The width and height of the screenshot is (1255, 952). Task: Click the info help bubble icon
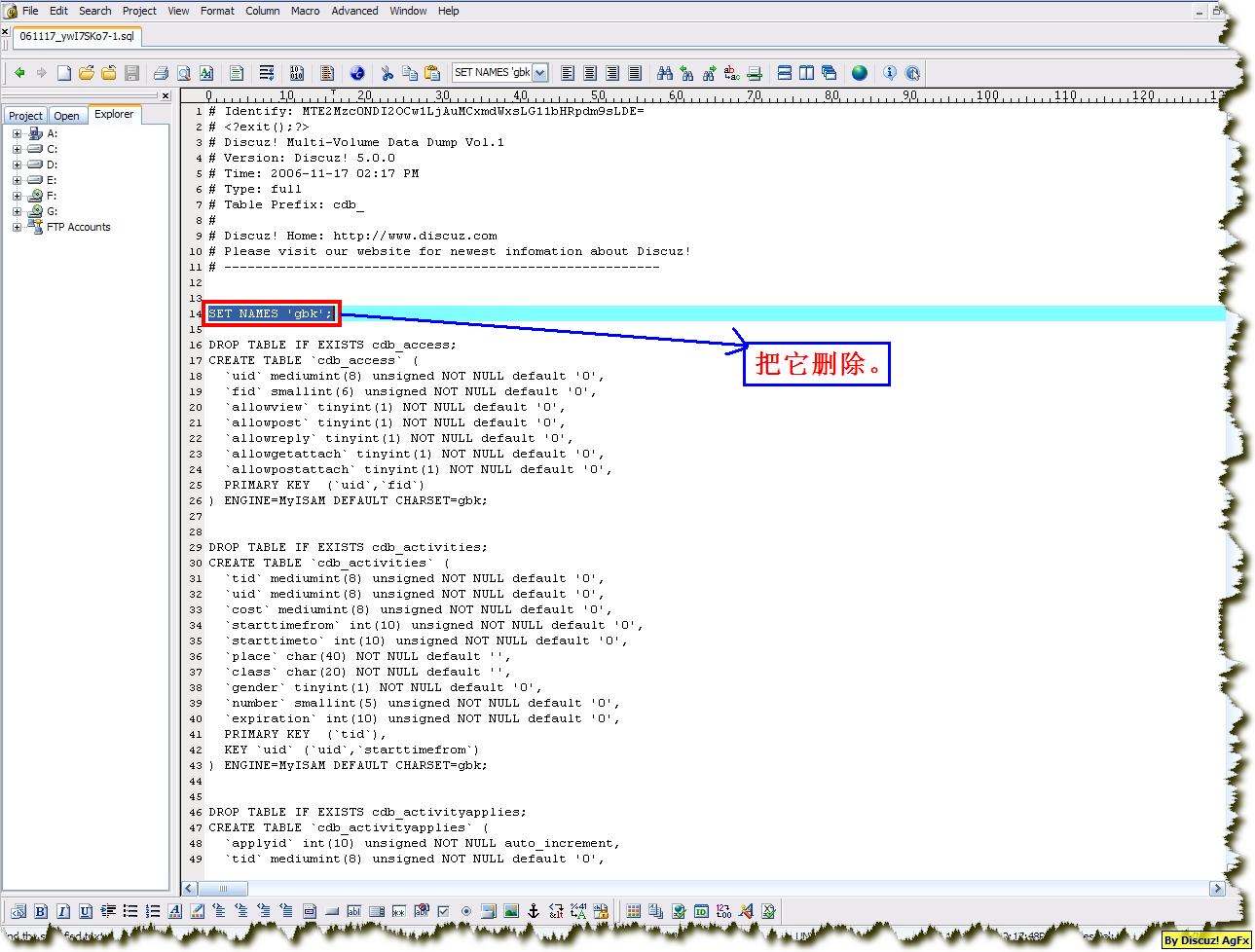[890, 73]
